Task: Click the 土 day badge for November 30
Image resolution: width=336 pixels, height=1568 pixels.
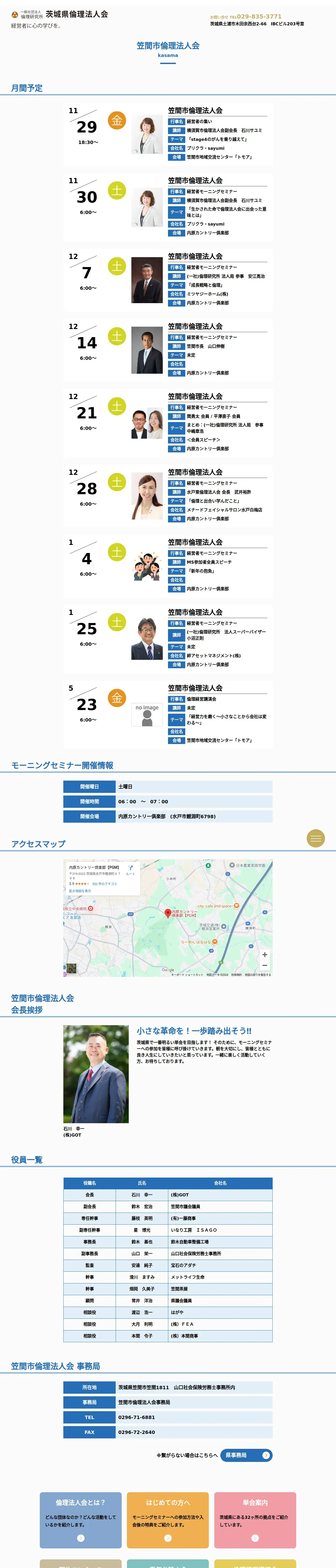Action: pyautogui.click(x=117, y=191)
